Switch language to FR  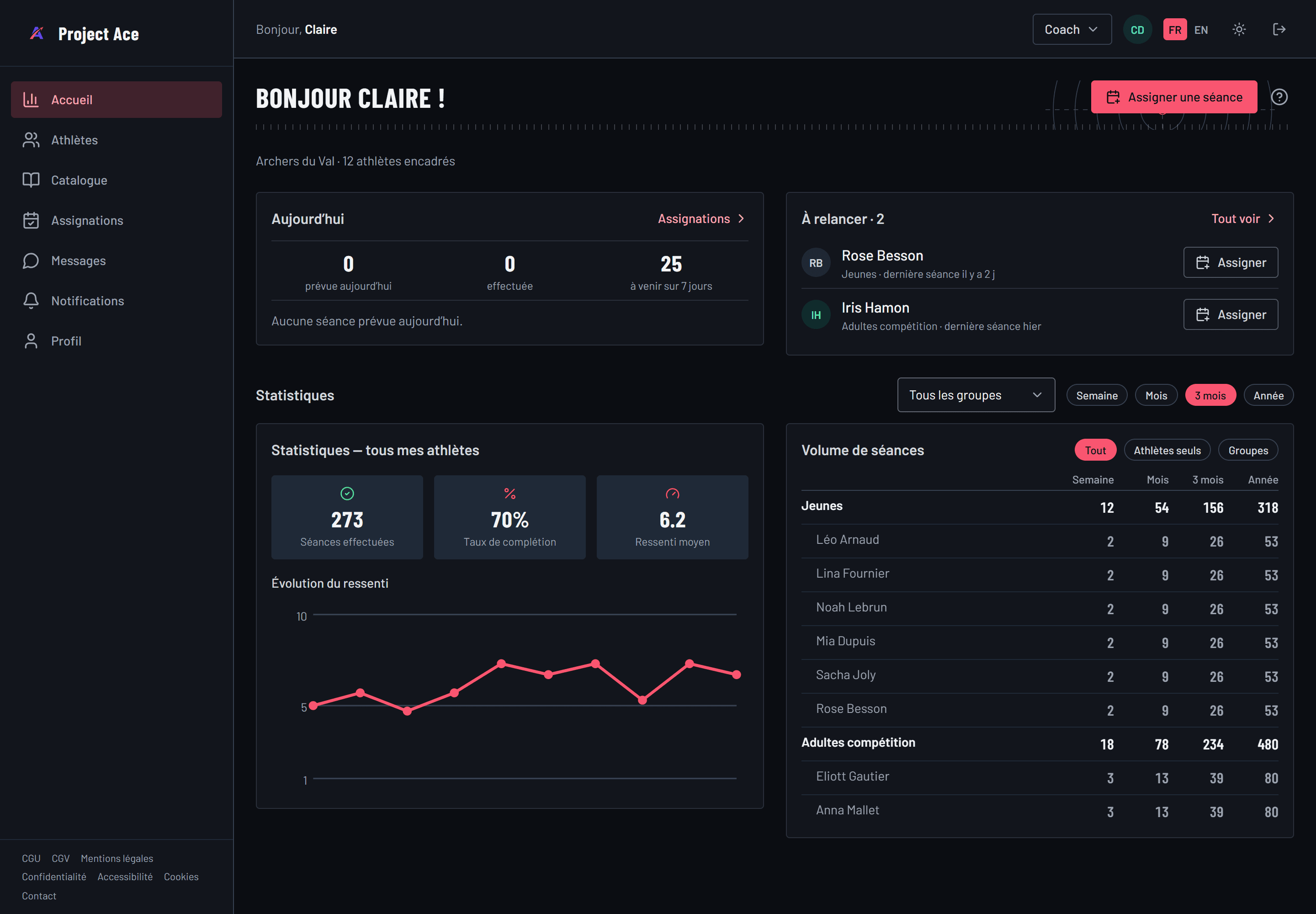click(1174, 29)
